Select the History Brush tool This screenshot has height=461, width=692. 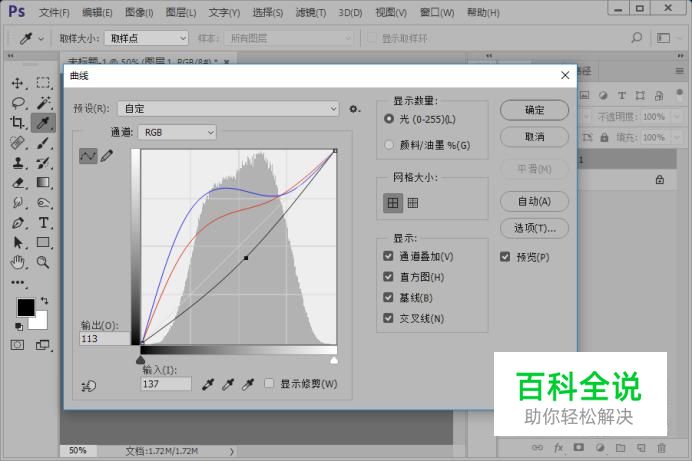tap(43, 163)
